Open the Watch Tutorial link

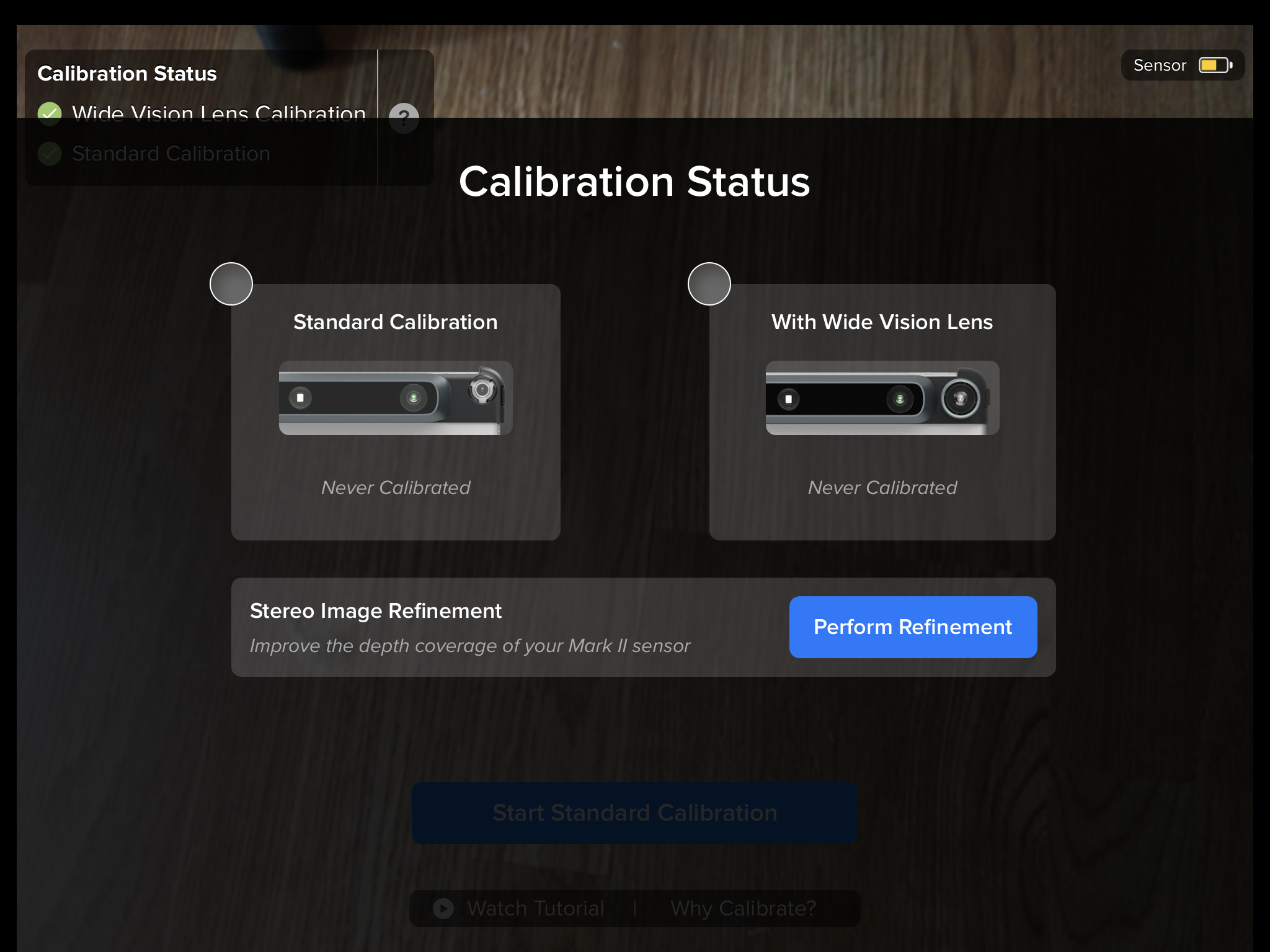535,908
